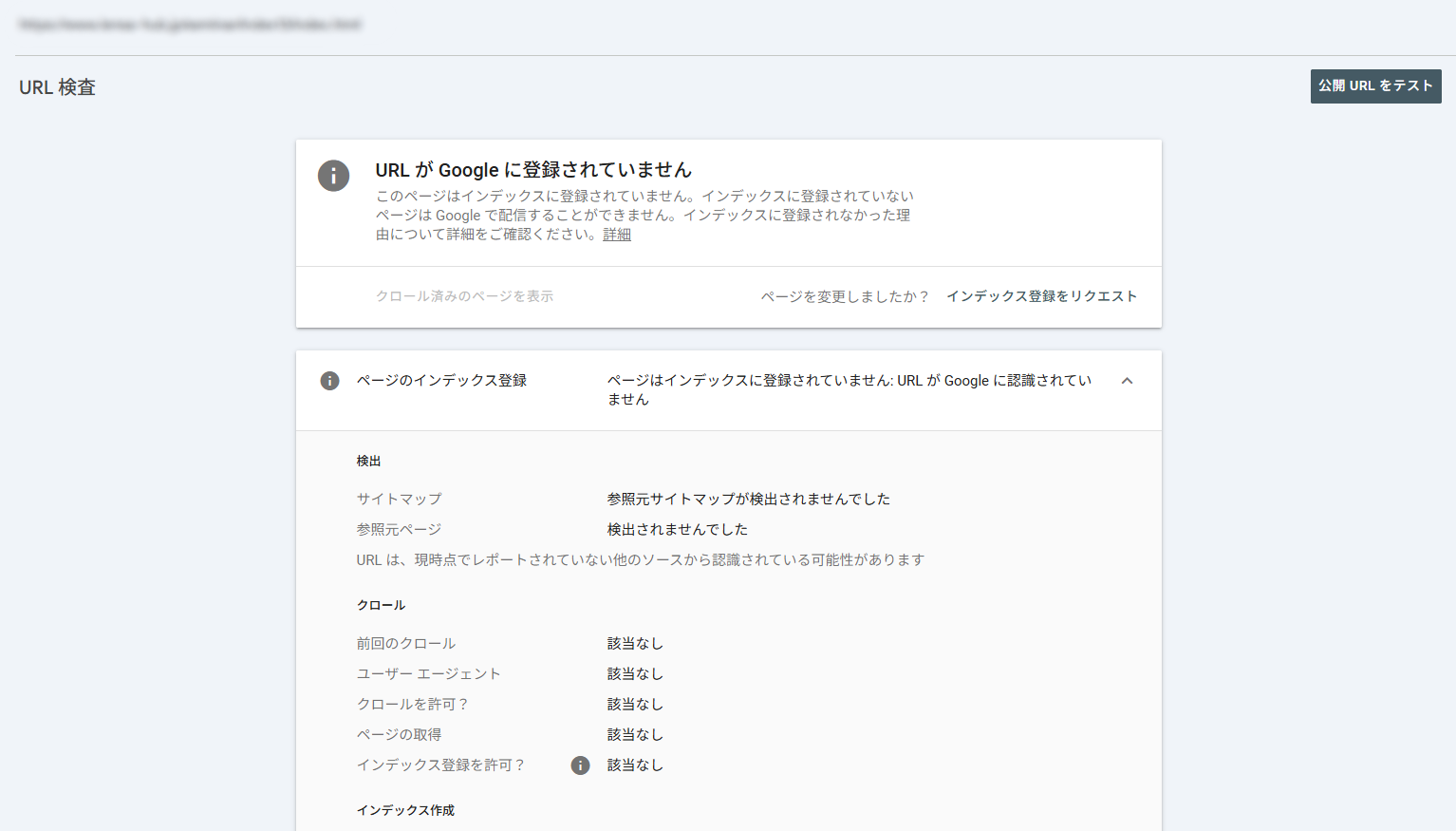Collapse the ページのインデックス登録 section with the chevron
The image size is (1456, 831).
(x=1127, y=381)
